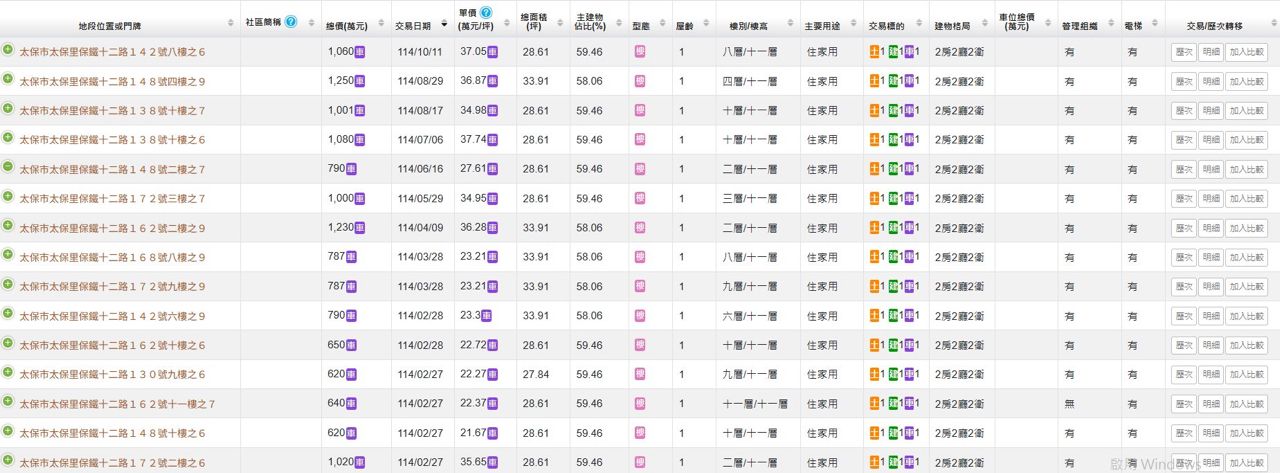Screen dimensions: 1280x473
Task: Expand row for 保鐵十二路142號八樓之6
Action: coord(8,51)
